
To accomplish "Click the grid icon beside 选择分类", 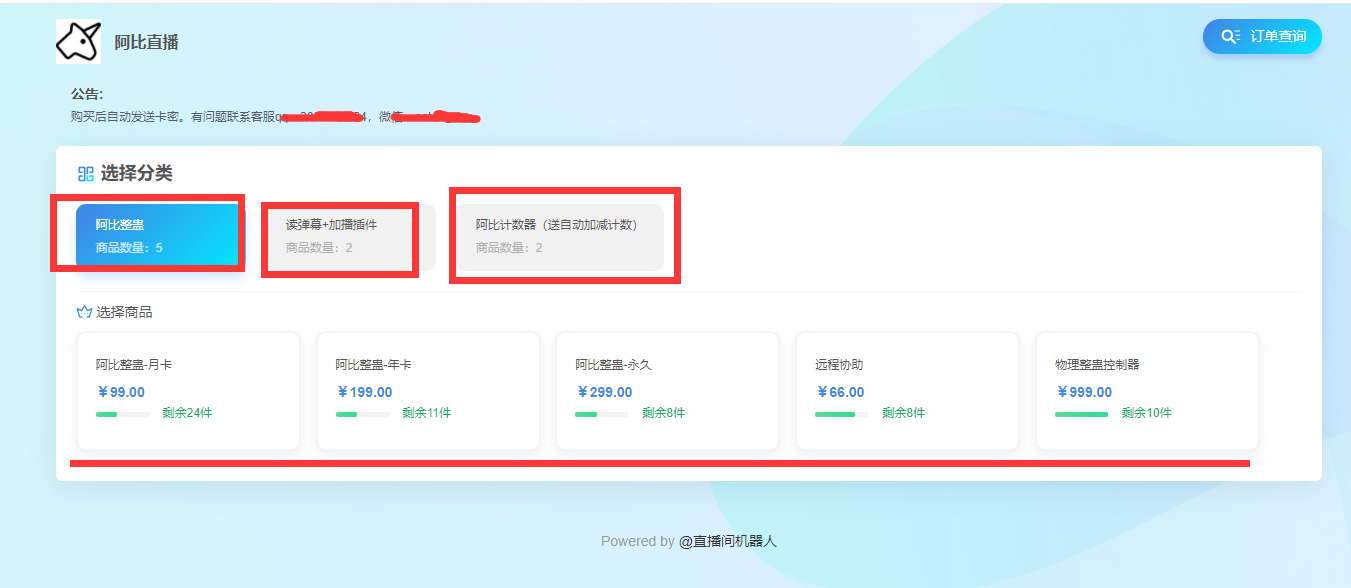I will click(x=86, y=174).
